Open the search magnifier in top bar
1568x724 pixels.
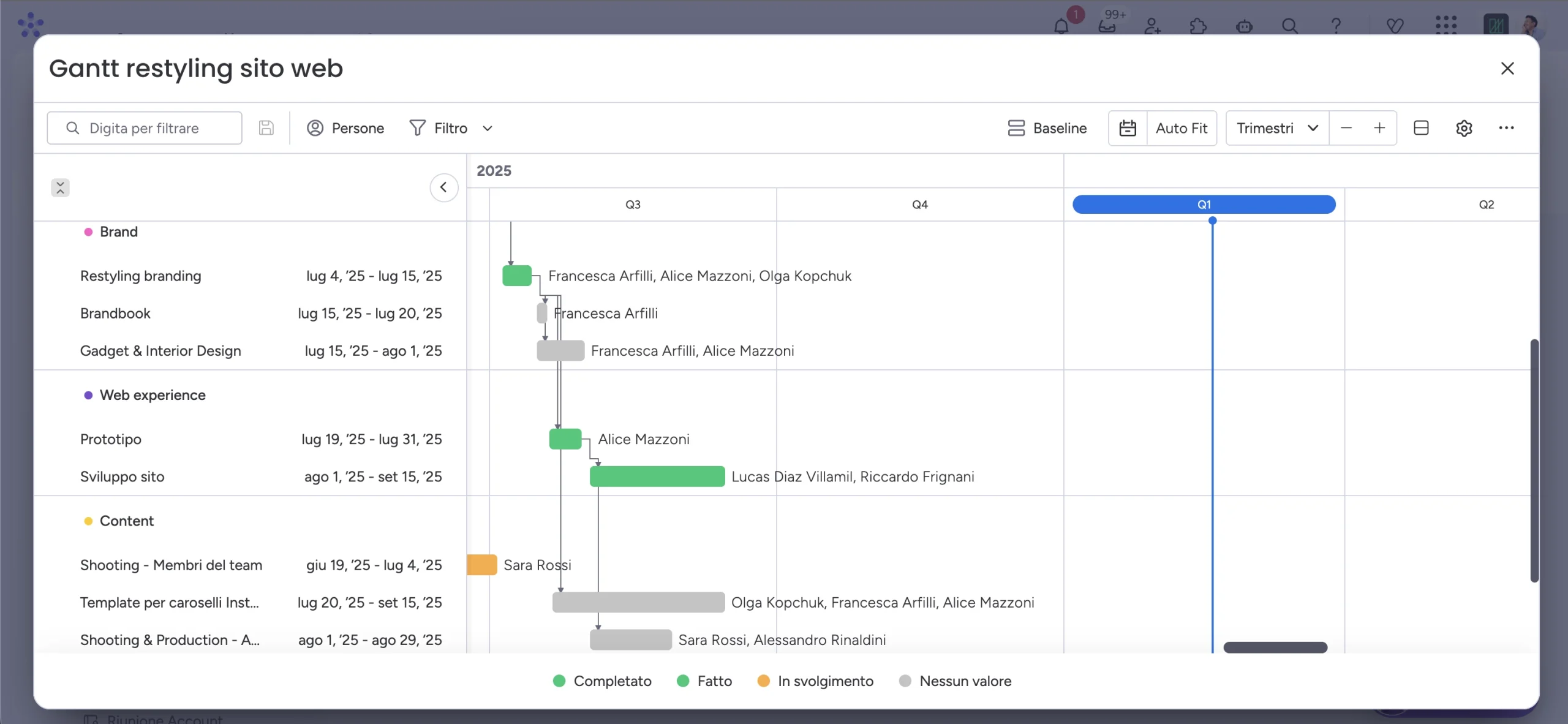pyautogui.click(x=1289, y=26)
